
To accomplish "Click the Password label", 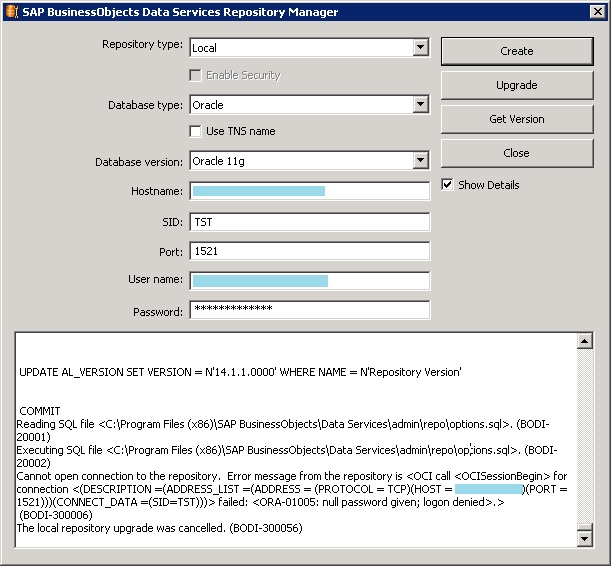I will (x=158, y=312).
